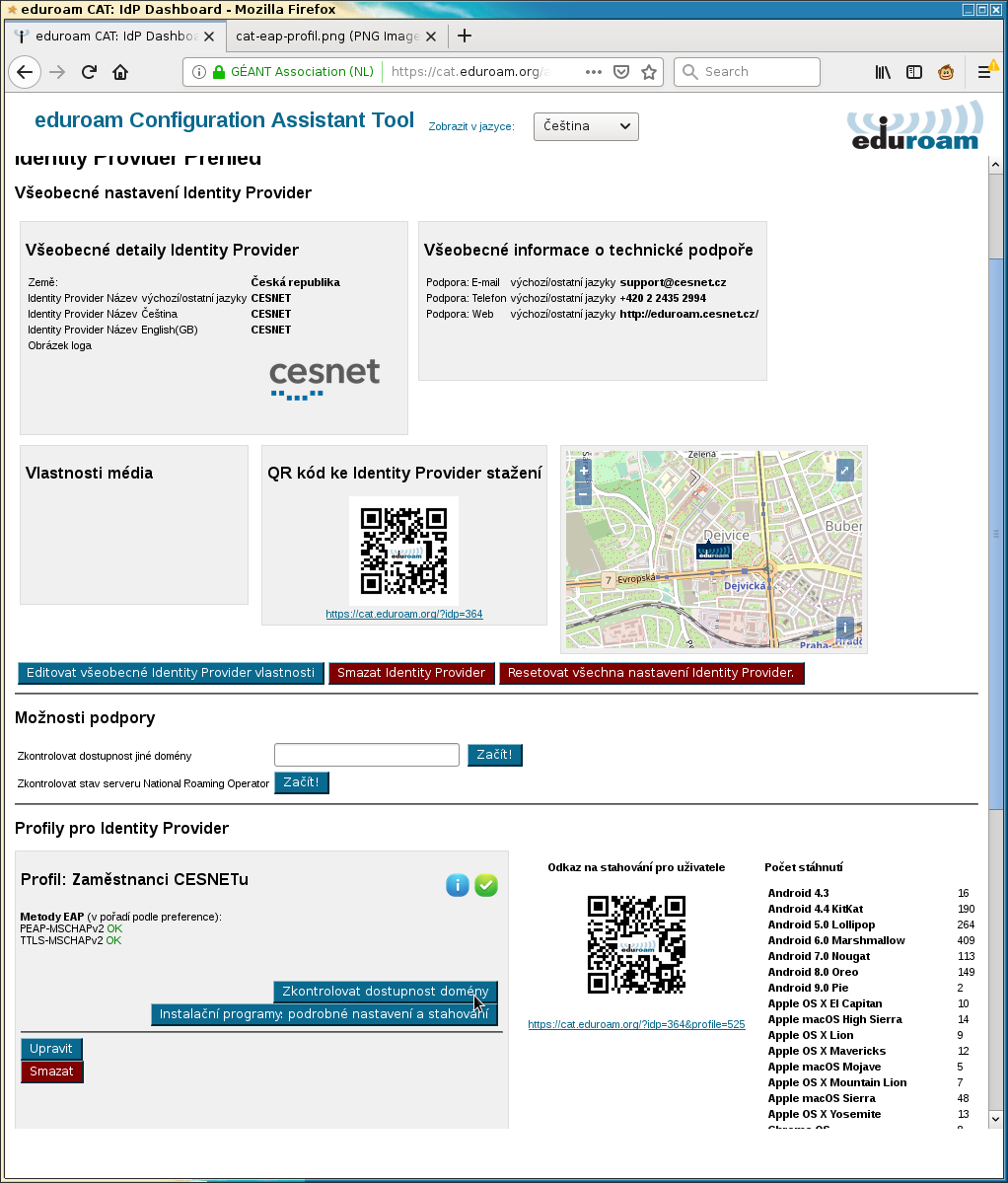The height and width of the screenshot is (1183, 1008).
Task: Click the green padlock security icon
Action: tap(219, 72)
